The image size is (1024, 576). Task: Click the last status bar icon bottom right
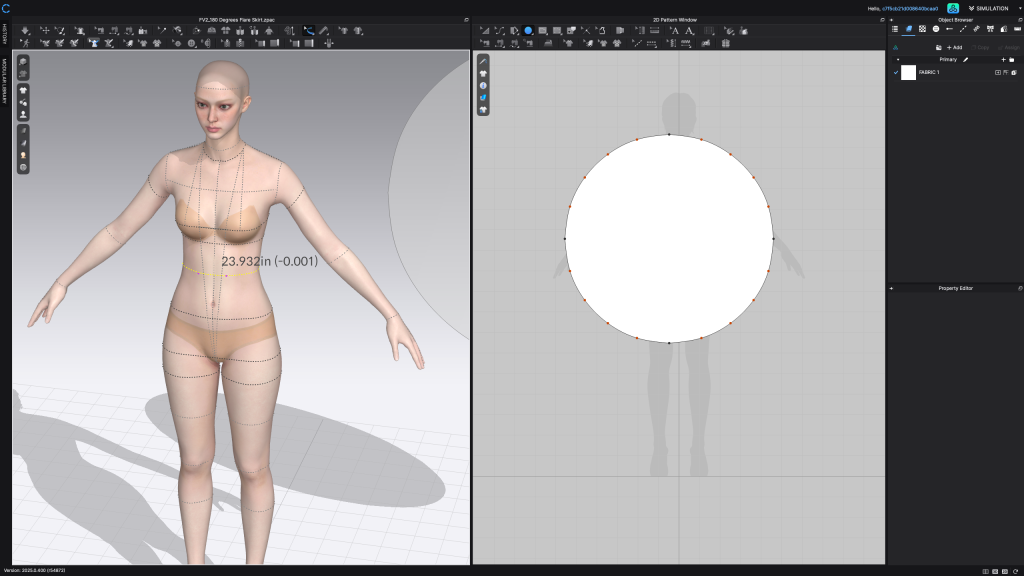point(1016,571)
